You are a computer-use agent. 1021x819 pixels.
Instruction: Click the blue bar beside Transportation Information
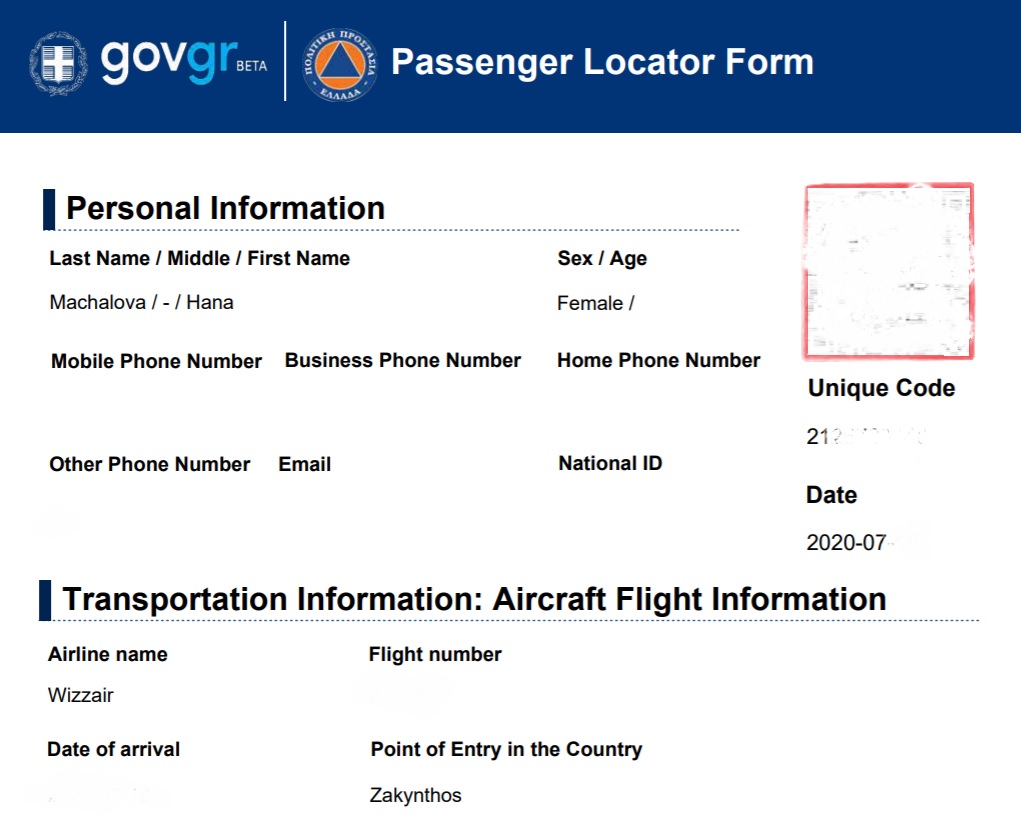point(45,600)
